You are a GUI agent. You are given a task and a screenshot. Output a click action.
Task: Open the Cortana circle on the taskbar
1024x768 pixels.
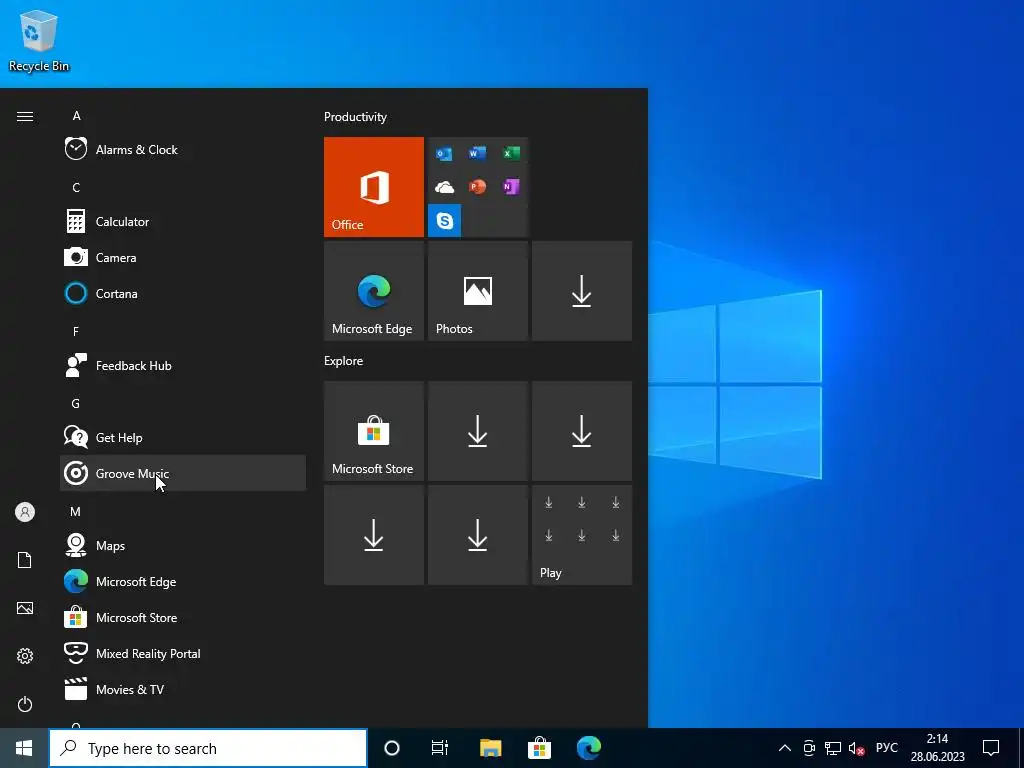tap(392, 748)
